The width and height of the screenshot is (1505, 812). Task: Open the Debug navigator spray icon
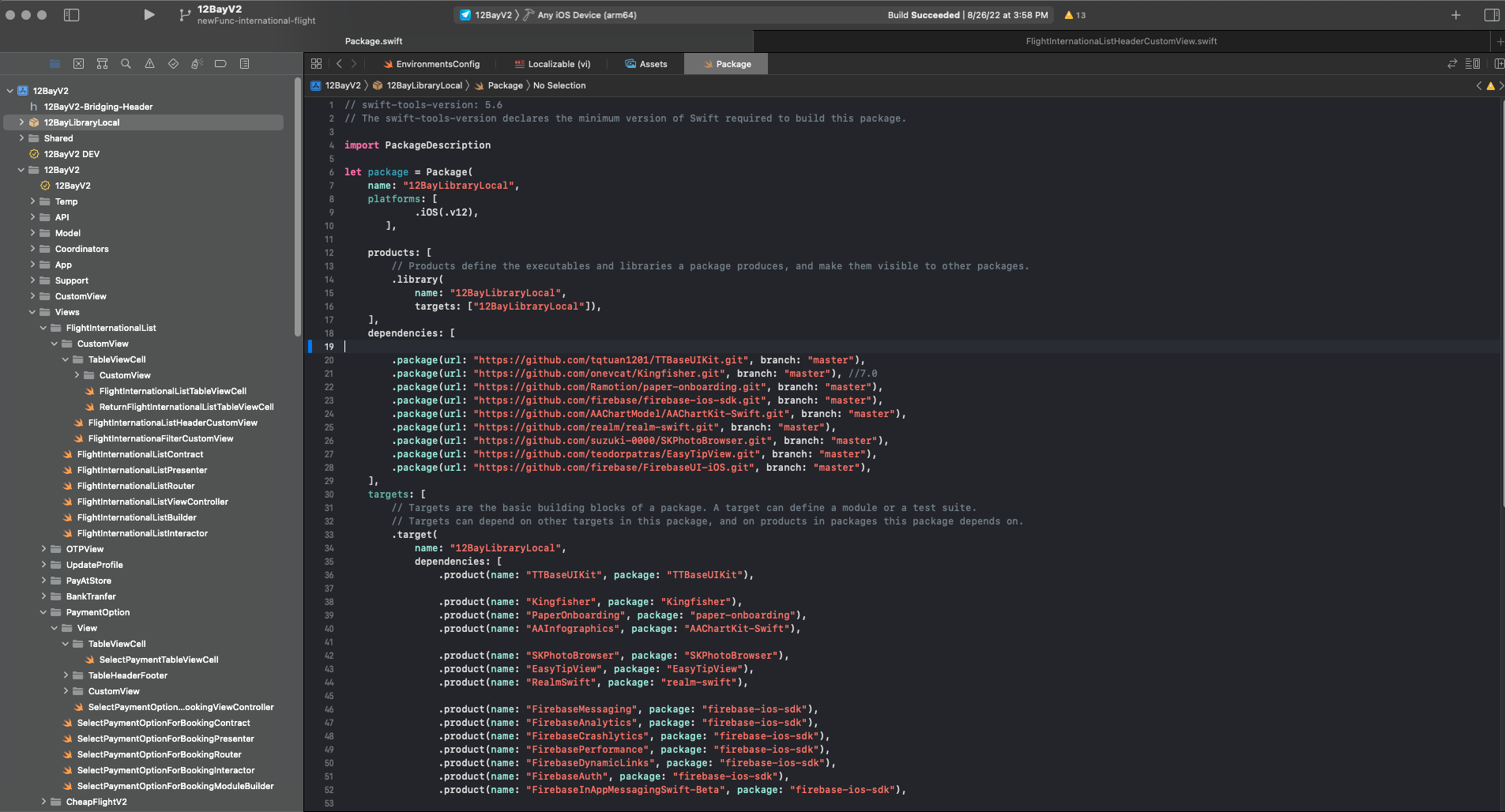pyautogui.click(x=197, y=63)
